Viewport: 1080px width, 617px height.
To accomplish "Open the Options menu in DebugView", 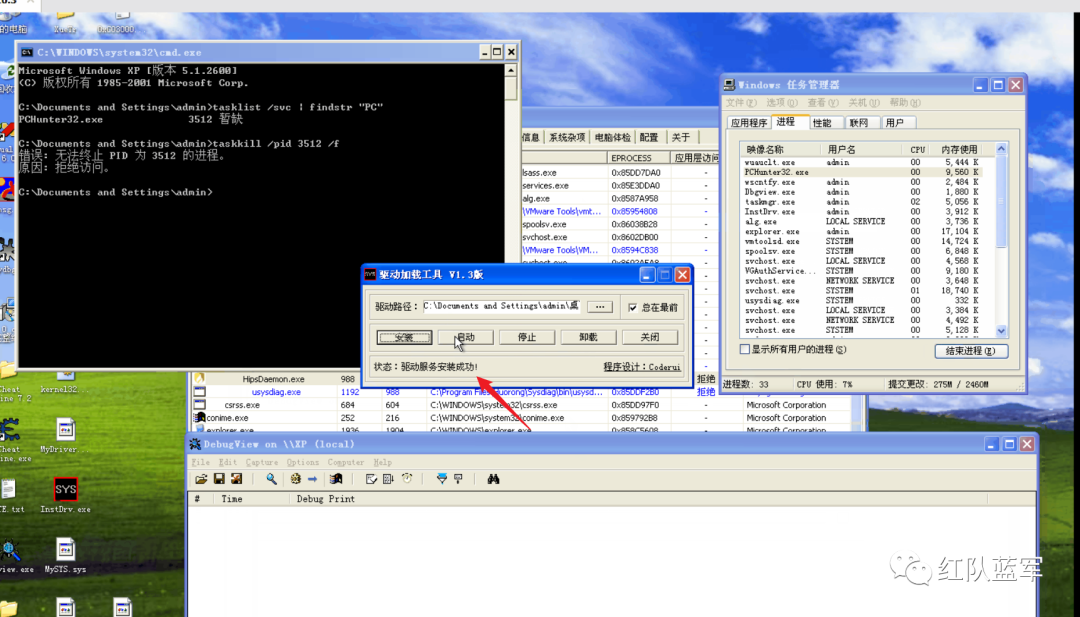I will [x=302, y=462].
